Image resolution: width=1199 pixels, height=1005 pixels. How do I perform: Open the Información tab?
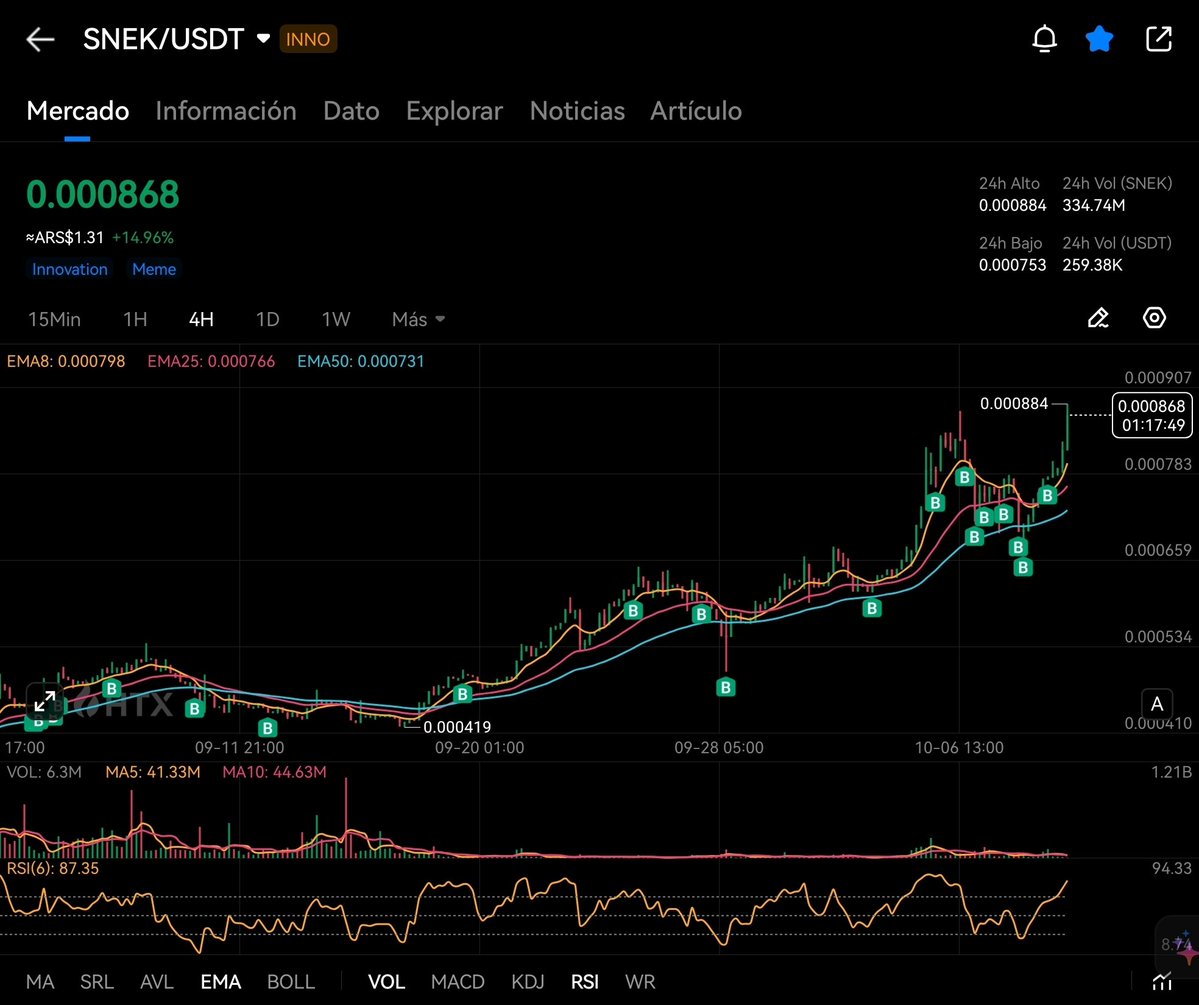[226, 111]
